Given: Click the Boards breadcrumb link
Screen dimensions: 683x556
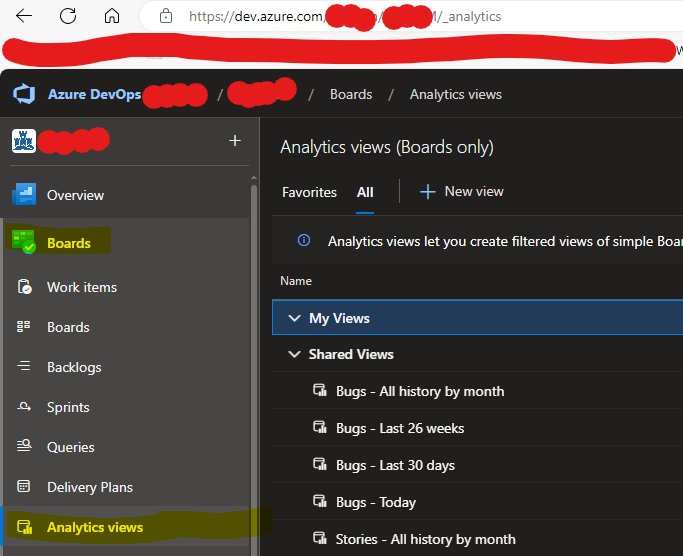Looking at the screenshot, I should click(351, 94).
